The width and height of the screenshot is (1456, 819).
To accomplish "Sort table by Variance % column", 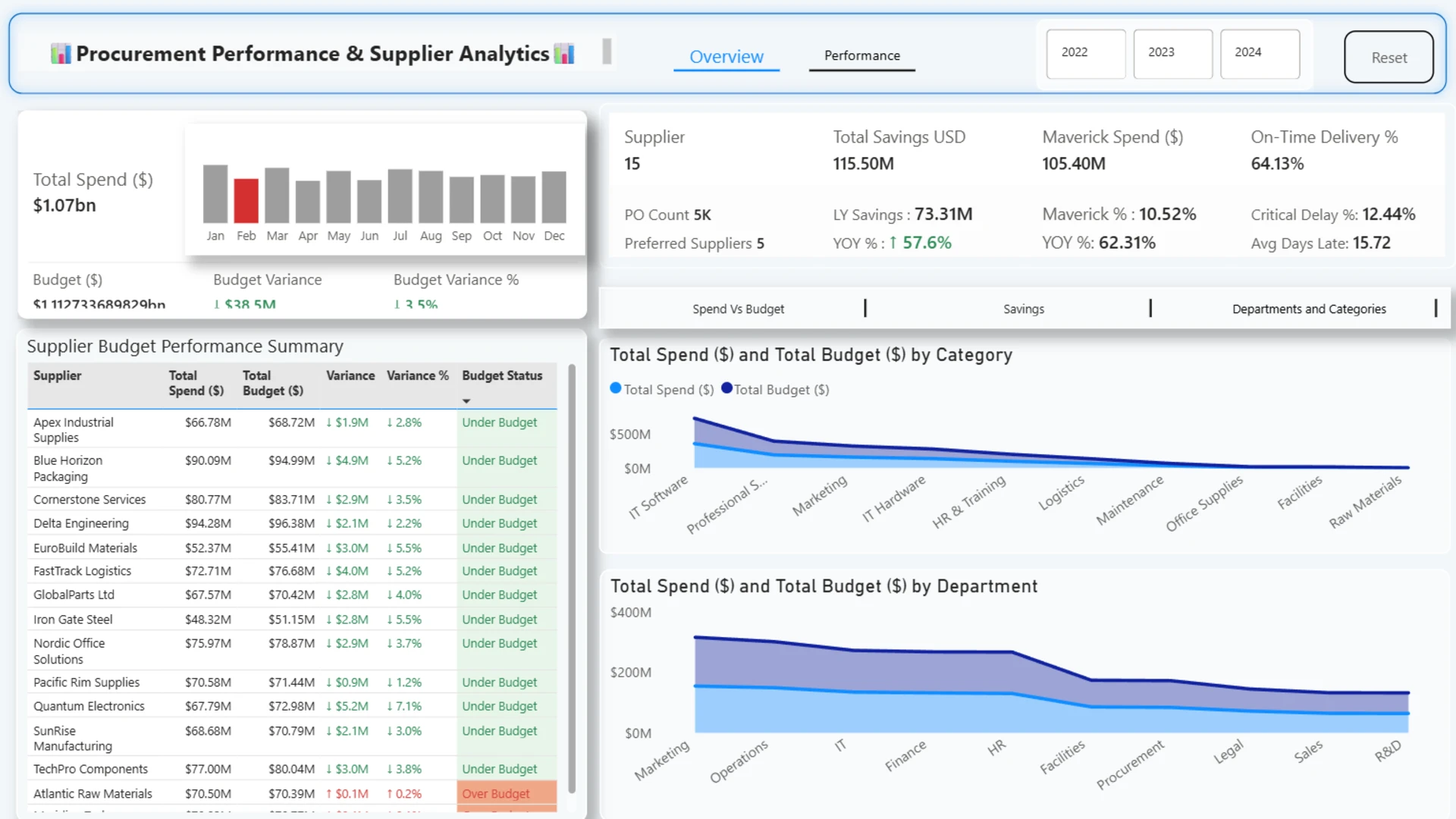I will 418,375.
